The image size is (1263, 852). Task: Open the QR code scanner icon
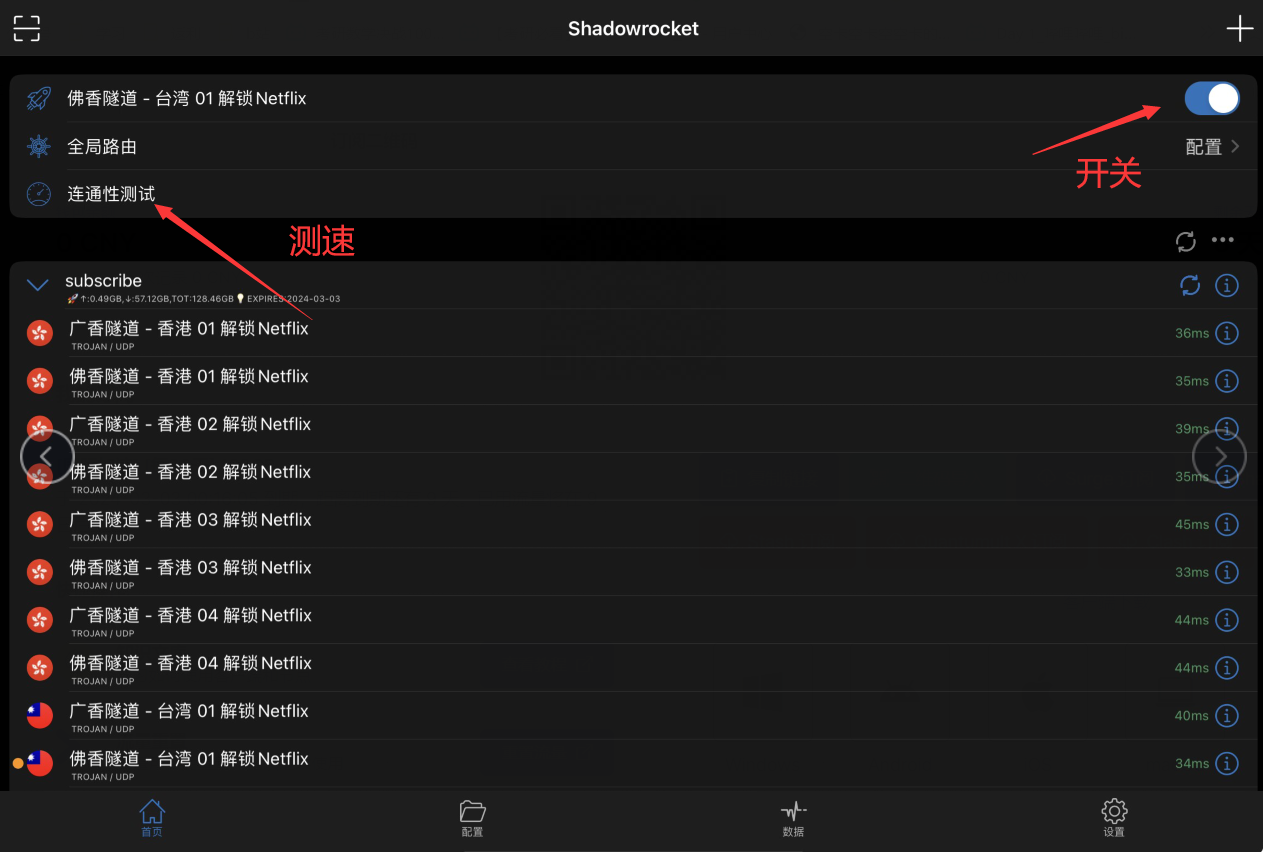click(27, 28)
